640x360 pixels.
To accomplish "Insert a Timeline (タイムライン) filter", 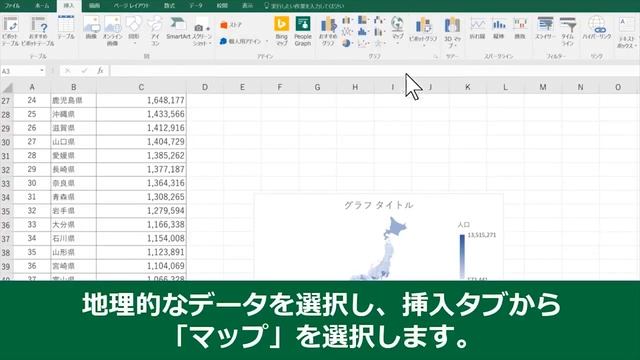I will point(568,31).
